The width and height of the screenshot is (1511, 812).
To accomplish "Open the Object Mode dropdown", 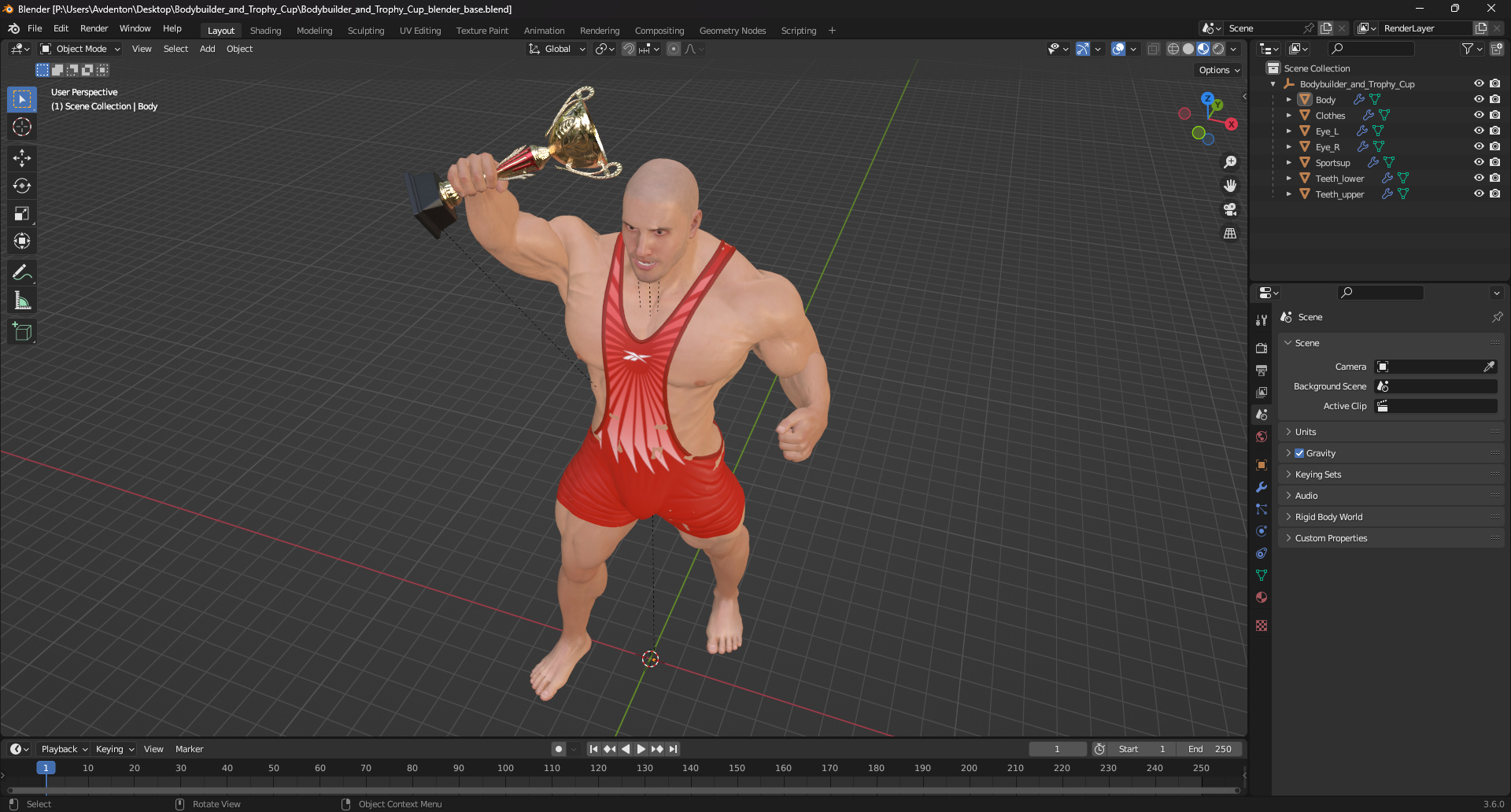I will pos(80,49).
